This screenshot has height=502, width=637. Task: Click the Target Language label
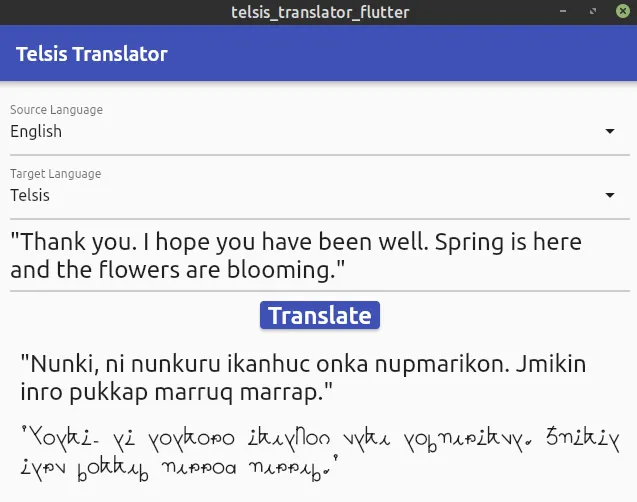pyautogui.click(x=56, y=174)
